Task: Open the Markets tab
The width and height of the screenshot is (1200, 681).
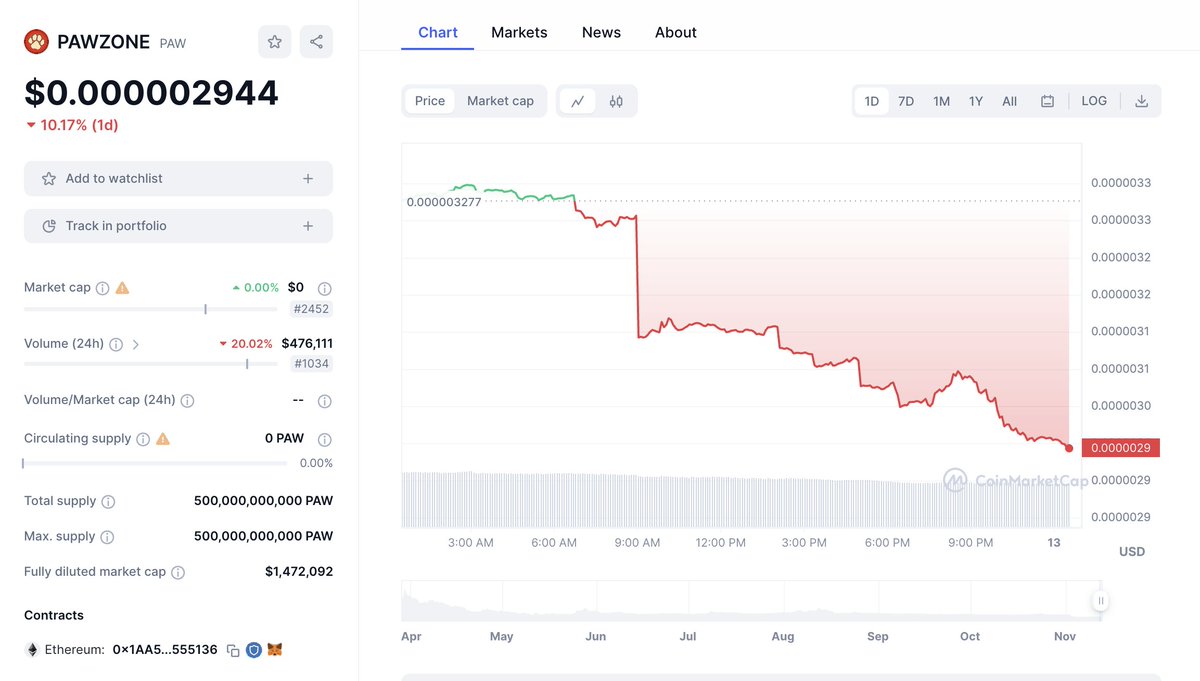Action: tap(519, 32)
